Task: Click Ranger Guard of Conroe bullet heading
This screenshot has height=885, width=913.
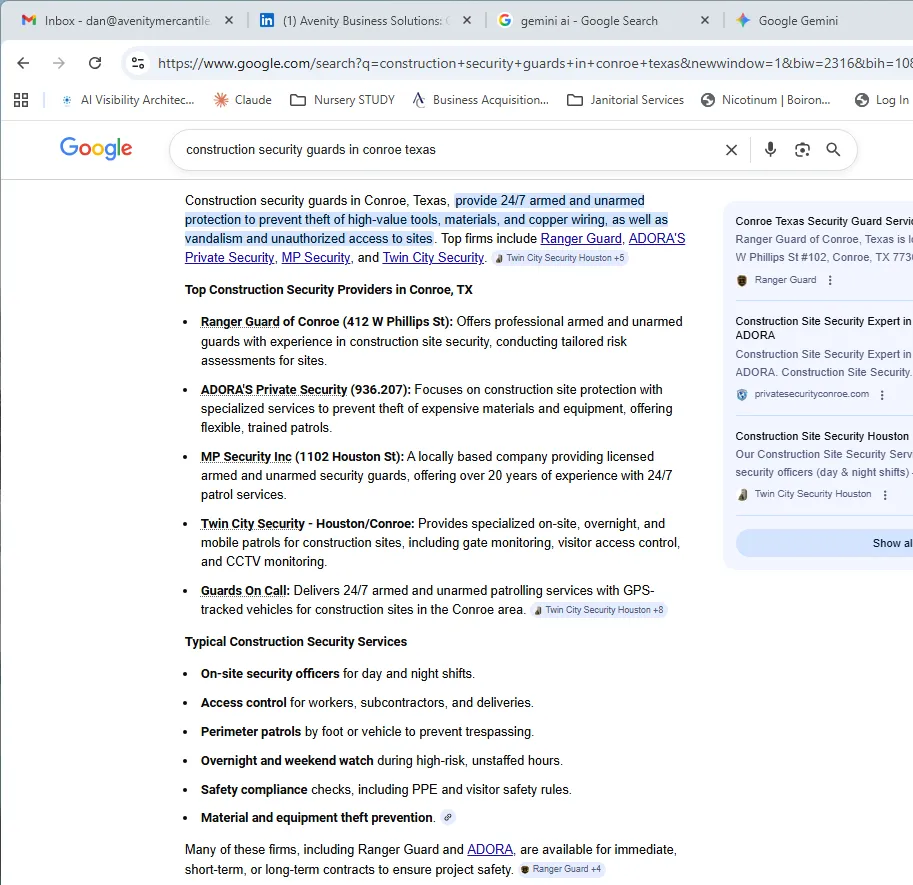Action: (327, 322)
